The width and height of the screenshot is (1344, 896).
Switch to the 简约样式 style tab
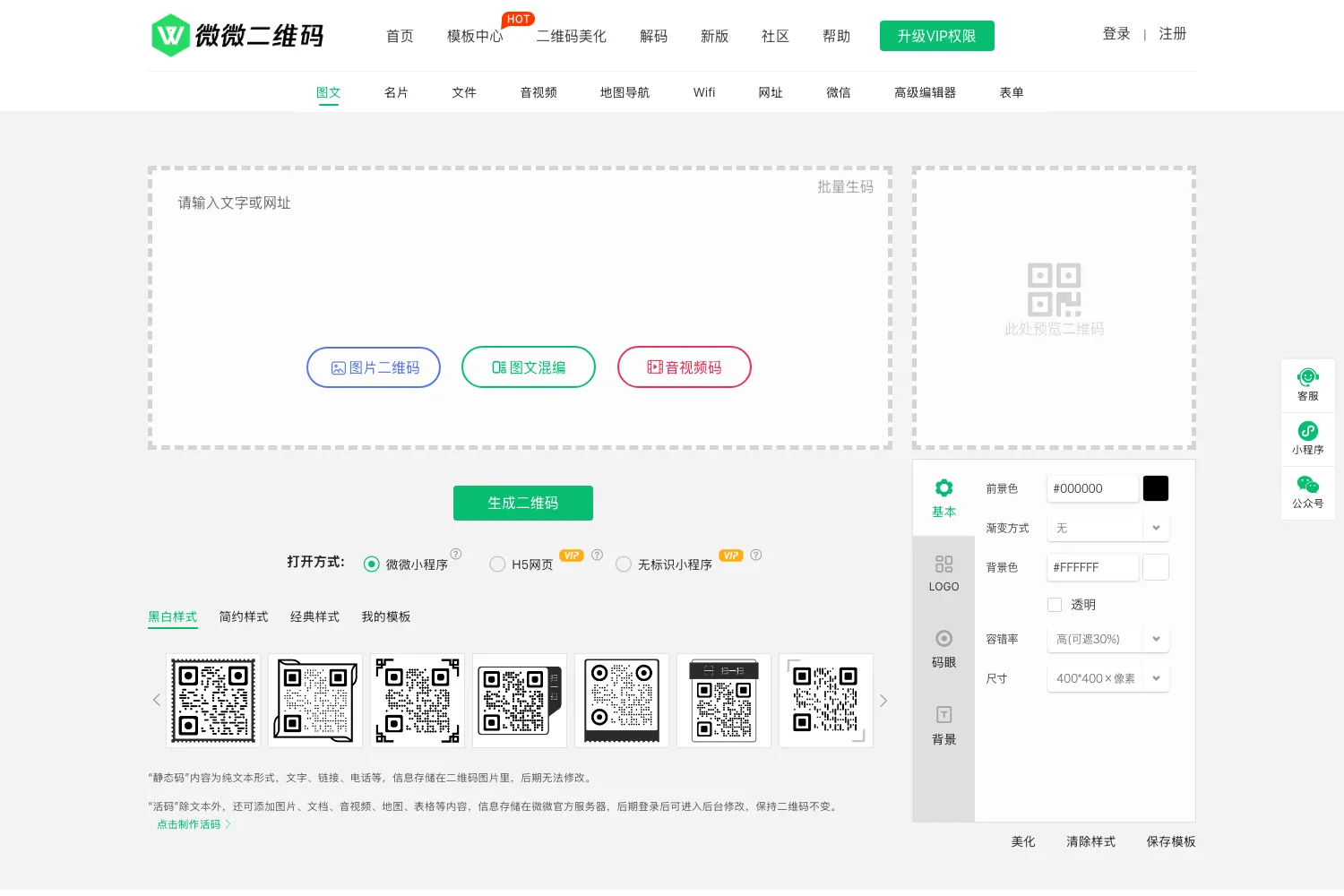point(244,616)
